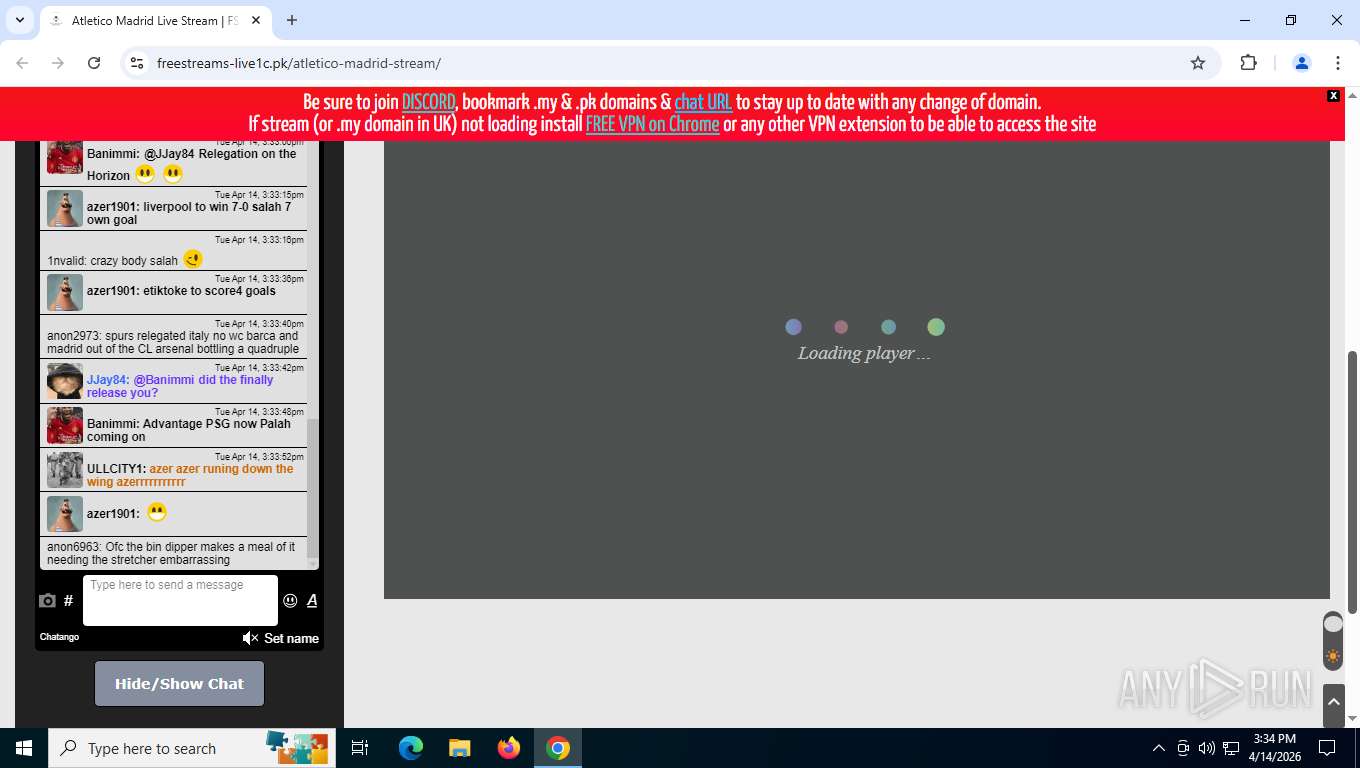The height and width of the screenshot is (768, 1360).
Task: Click the scroll-to-top arrow button
Action: point(1333,705)
